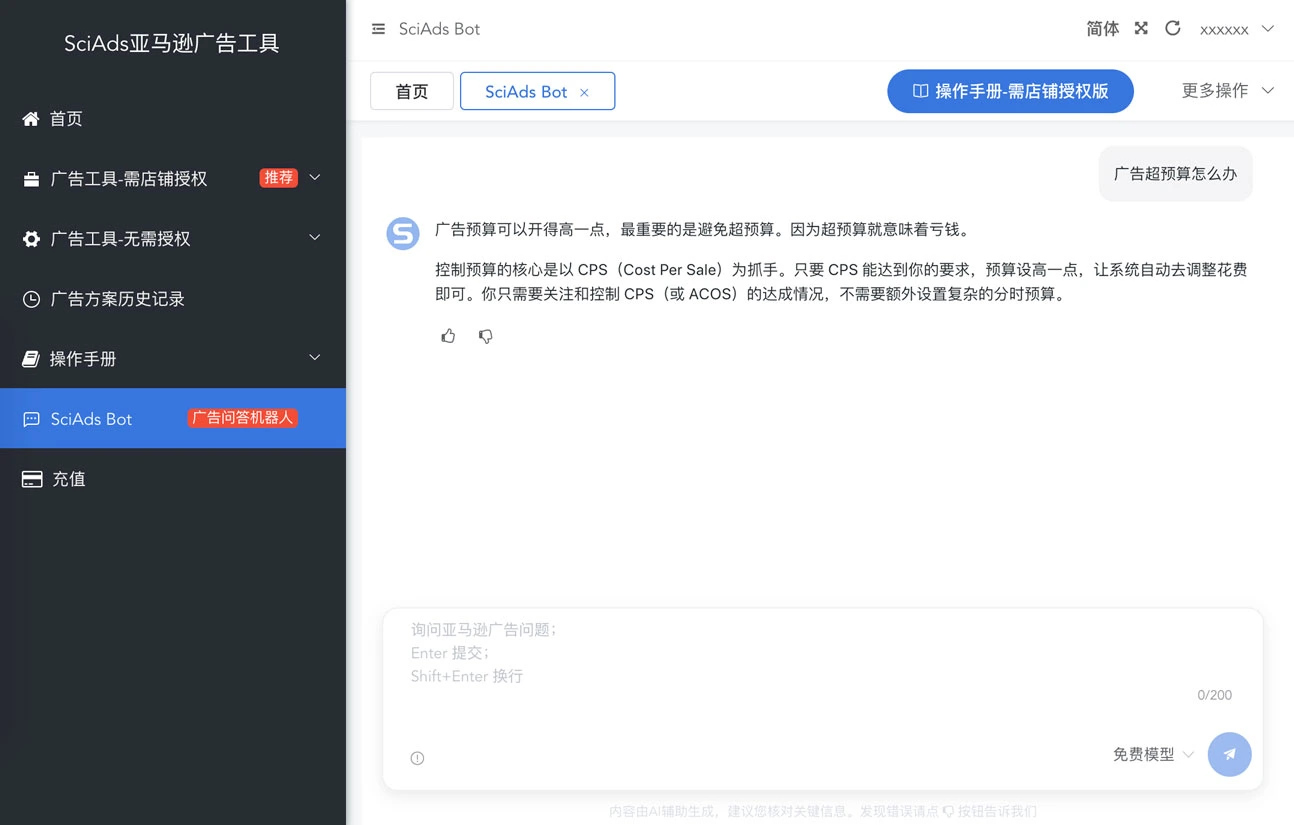This screenshot has width=1294, height=825.
Task: Switch language via 简体 link
Action: pos(1102,29)
